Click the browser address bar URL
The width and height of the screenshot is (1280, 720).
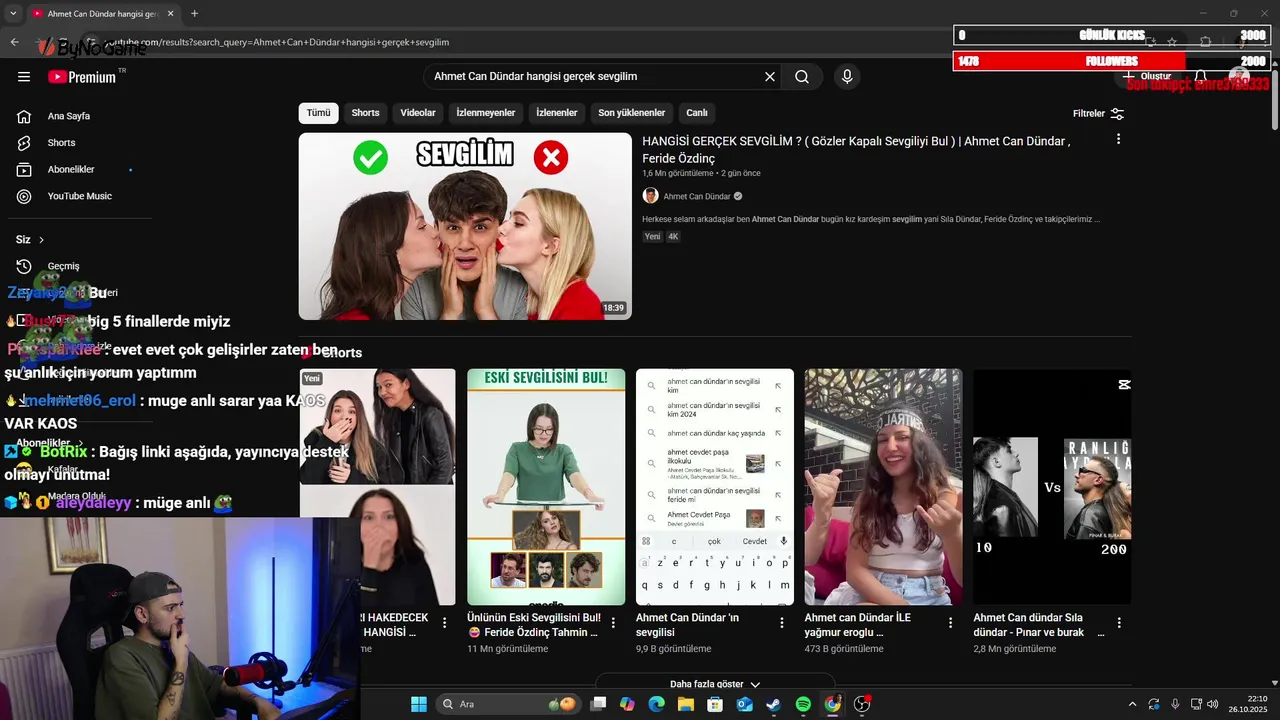point(280,42)
